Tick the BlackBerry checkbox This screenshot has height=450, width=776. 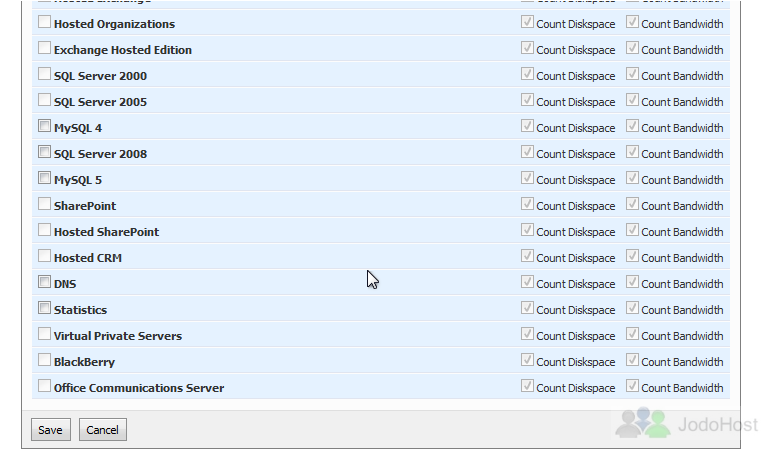[x=44, y=360]
